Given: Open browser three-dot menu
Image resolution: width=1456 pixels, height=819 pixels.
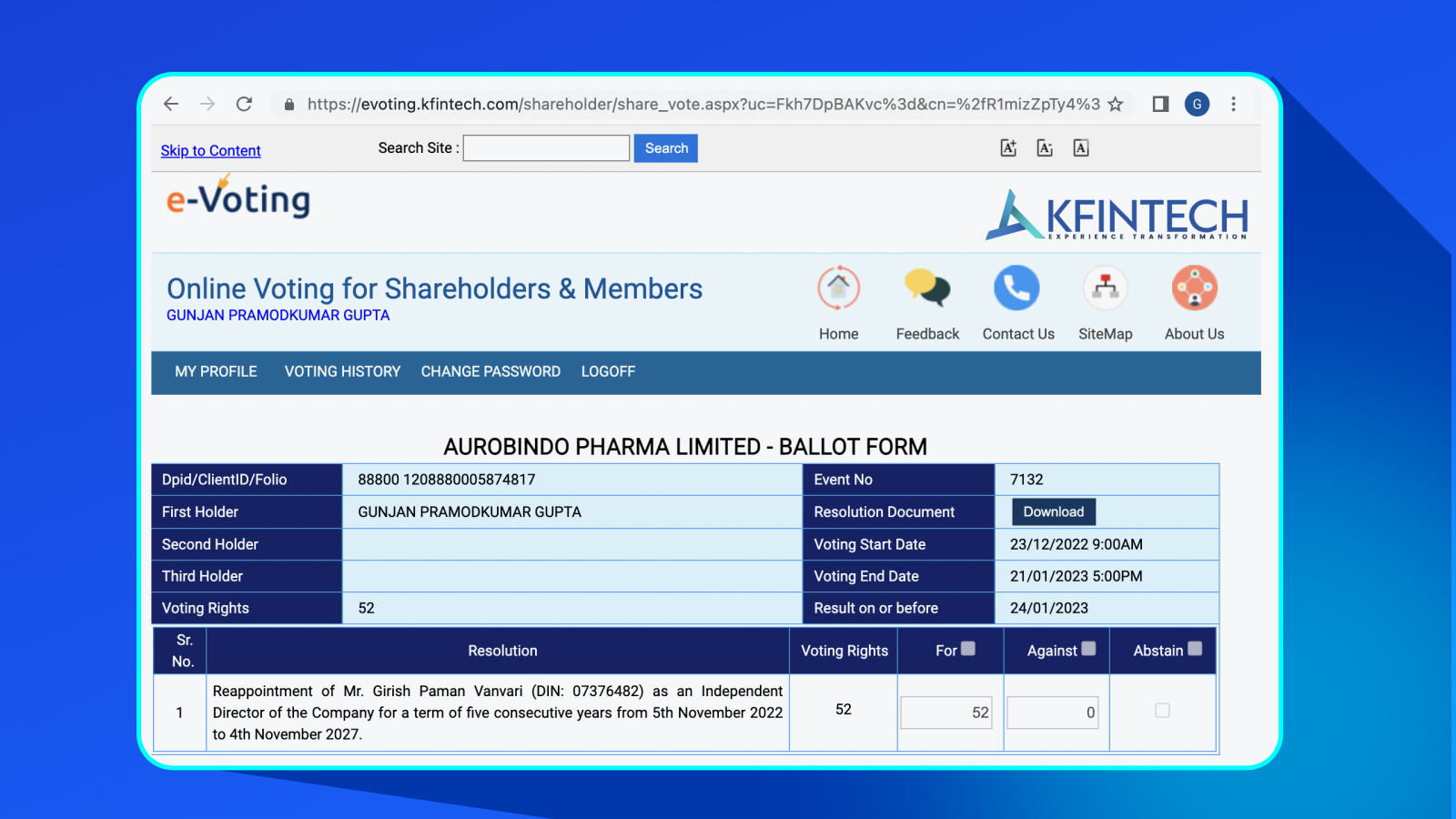Looking at the screenshot, I should pyautogui.click(x=1233, y=105).
